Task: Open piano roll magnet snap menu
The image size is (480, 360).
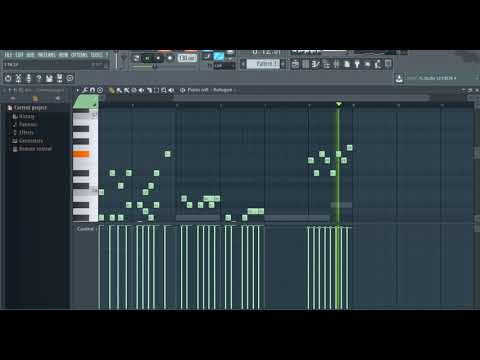Action: 92,90
